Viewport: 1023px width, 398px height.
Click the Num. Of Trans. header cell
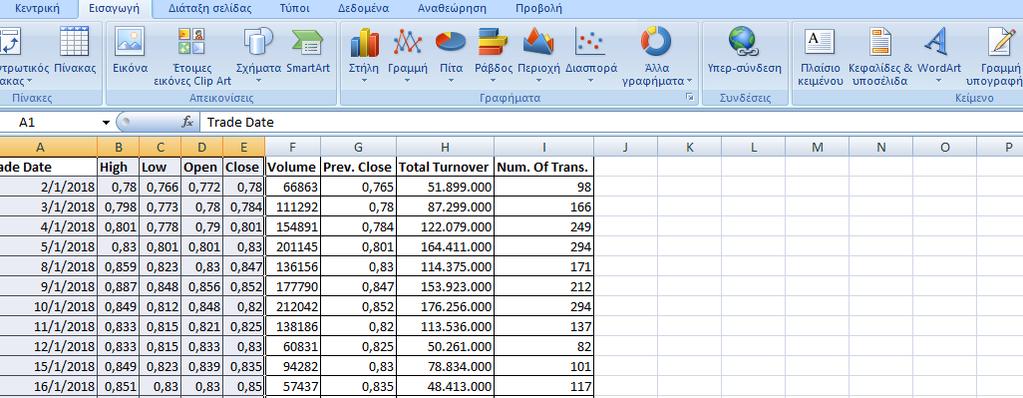[x=543, y=167]
